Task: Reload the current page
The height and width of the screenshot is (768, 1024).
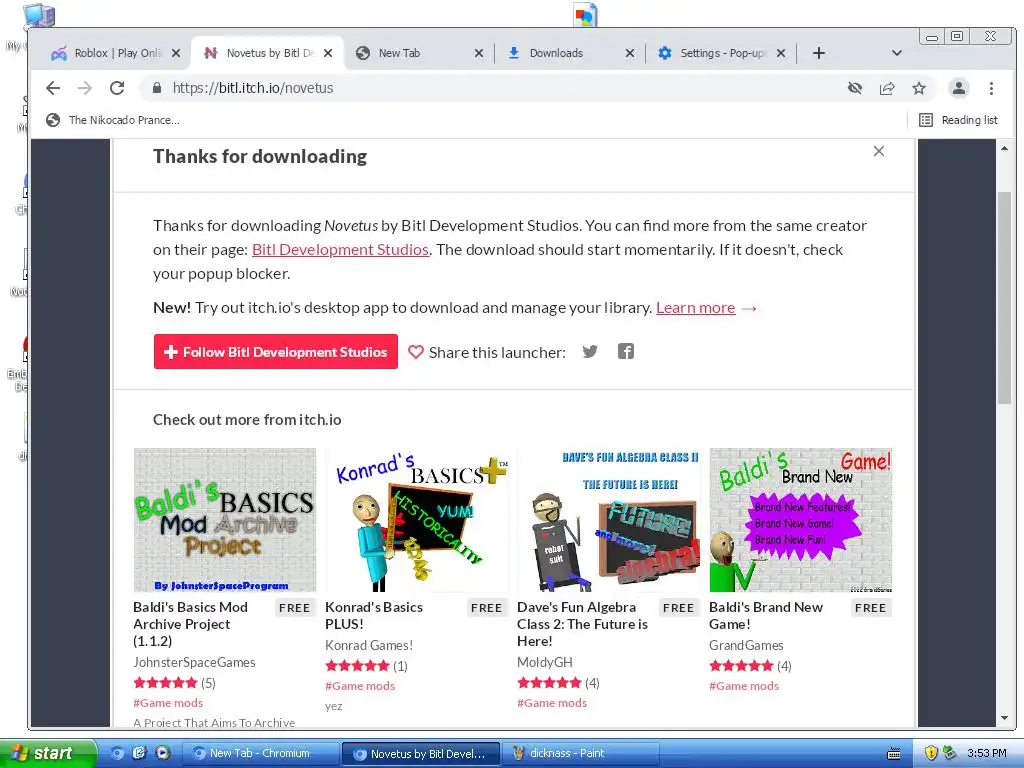Action: pyautogui.click(x=117, y=88)
